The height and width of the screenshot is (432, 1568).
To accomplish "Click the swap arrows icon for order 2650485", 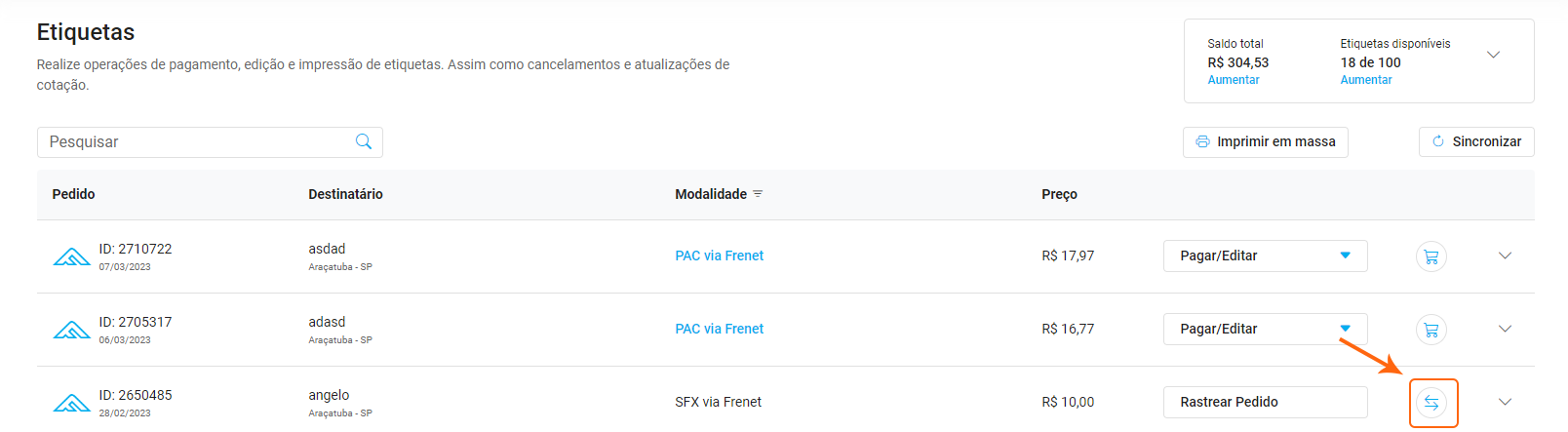I will [1431, 403].
